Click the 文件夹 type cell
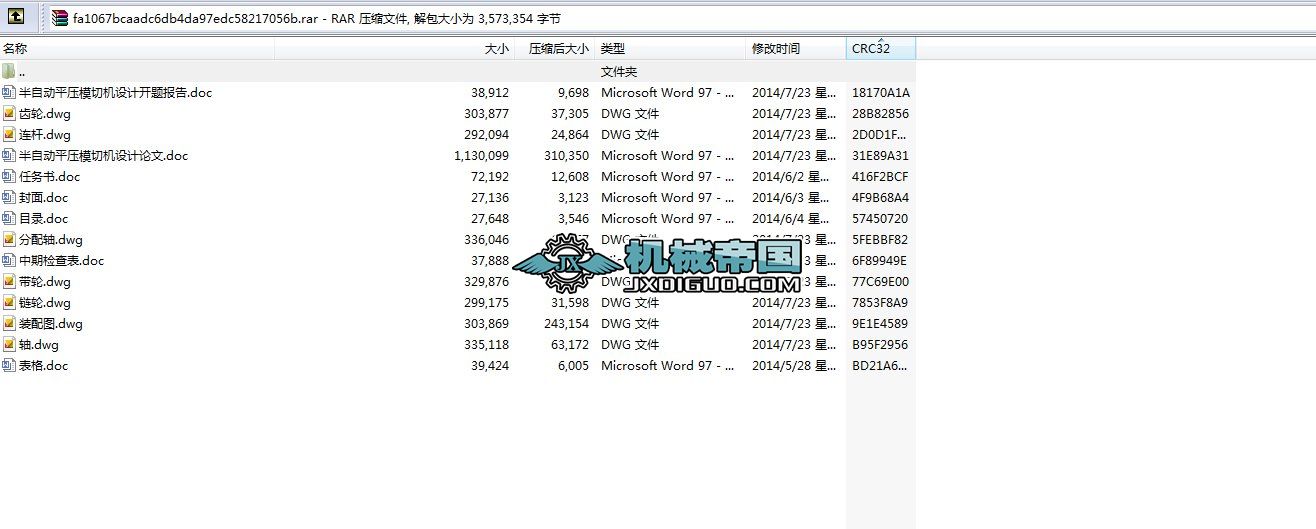 point(619,71)
